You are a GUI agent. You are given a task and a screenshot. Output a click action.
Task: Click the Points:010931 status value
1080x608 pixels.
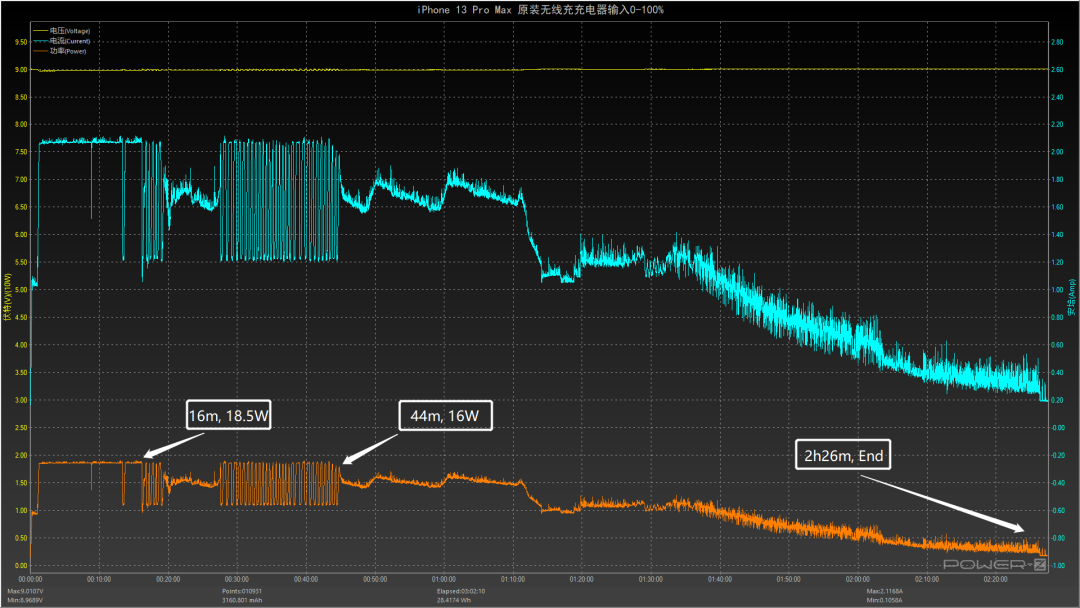pos(242,591)
